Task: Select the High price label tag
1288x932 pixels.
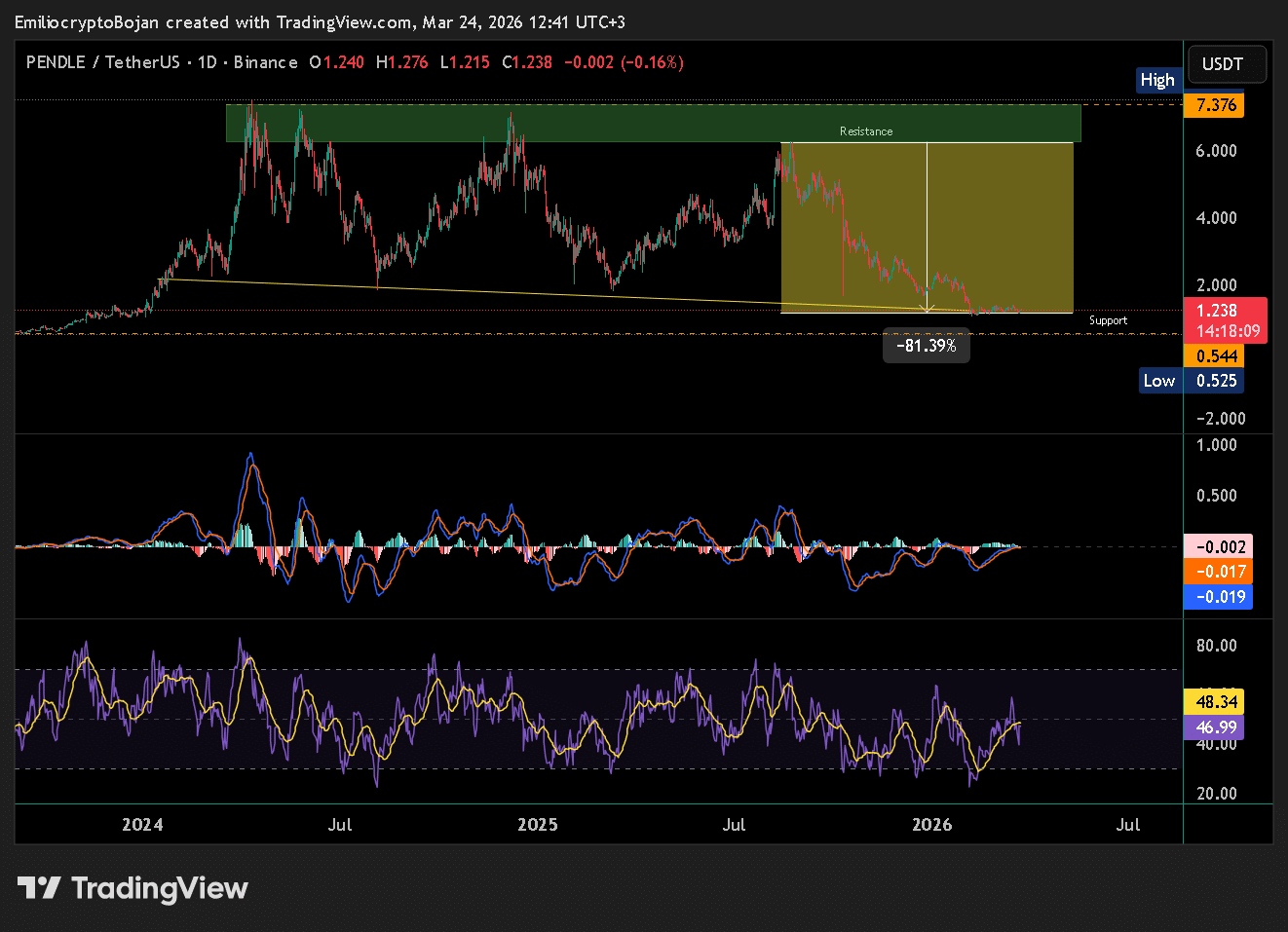Action: [1157, 80]
